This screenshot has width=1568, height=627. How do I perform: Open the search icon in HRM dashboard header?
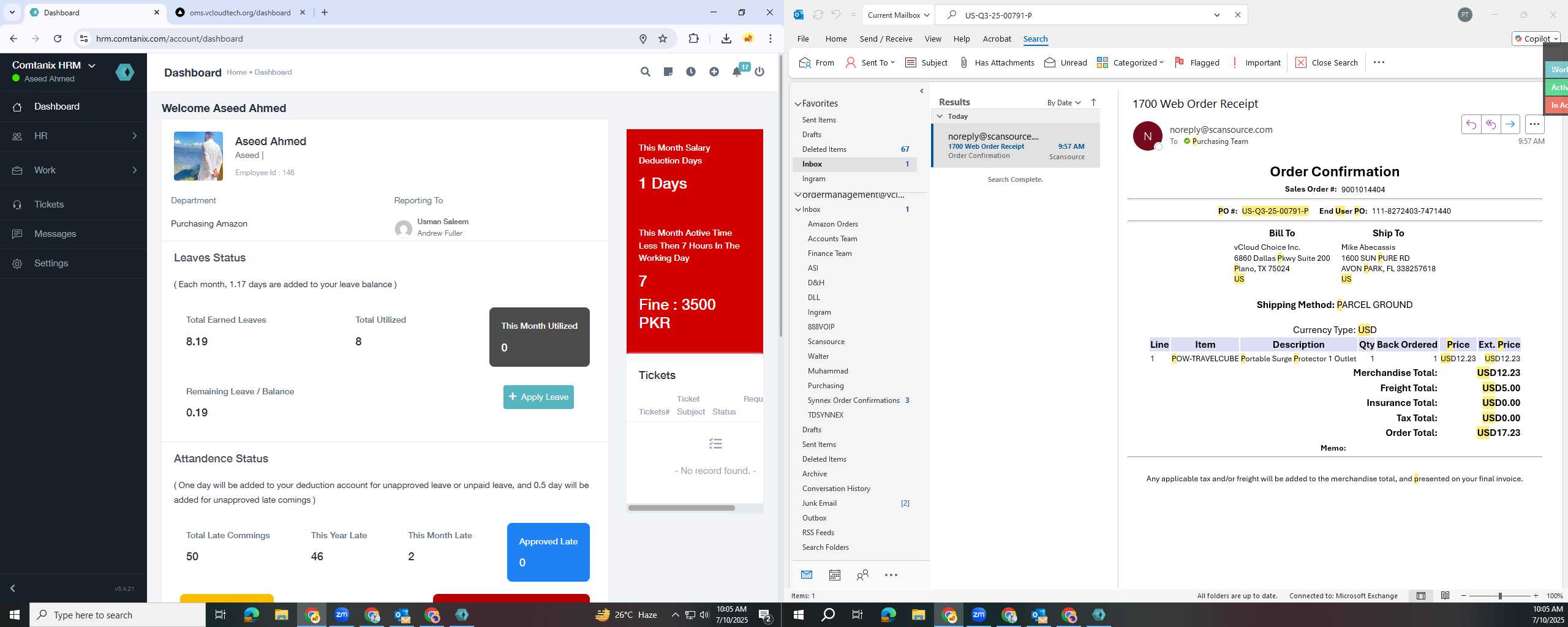click(x=645, y=72)
